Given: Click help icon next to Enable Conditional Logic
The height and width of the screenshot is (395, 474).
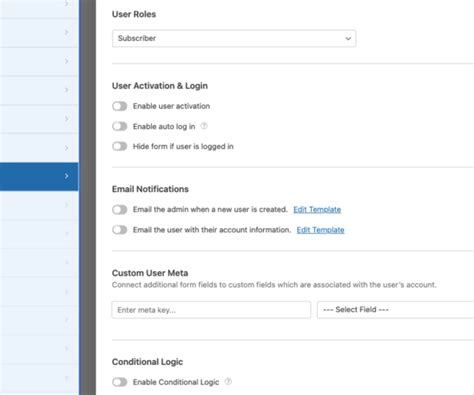Looking at the screenshot, I should (228, 381).
